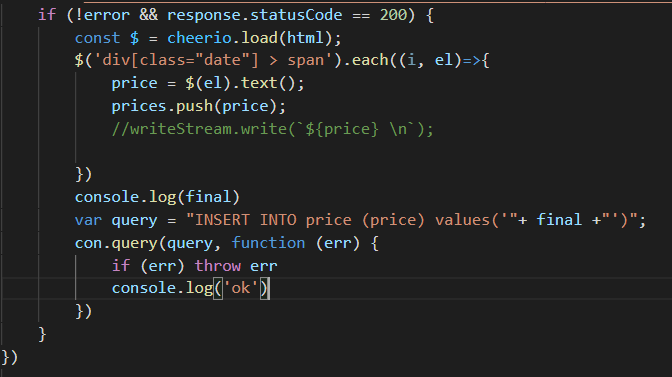Click the '200' status code number

click(x=393, y=15)
